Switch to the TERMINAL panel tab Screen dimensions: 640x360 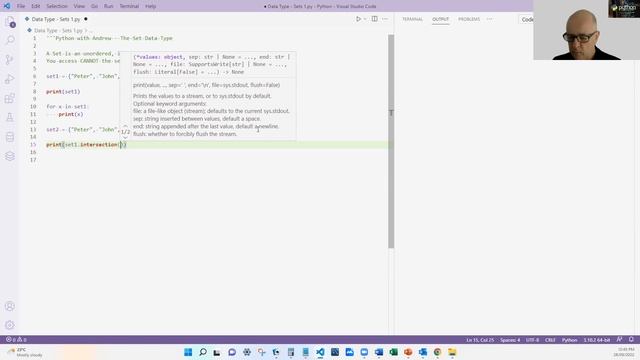click(412, 19)
